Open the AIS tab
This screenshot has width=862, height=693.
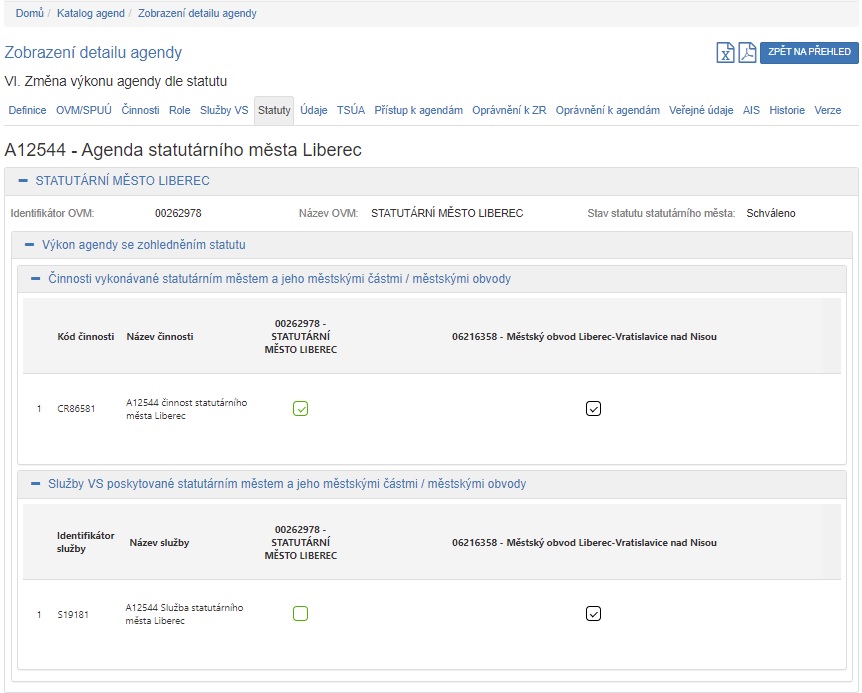click(751, 111)
